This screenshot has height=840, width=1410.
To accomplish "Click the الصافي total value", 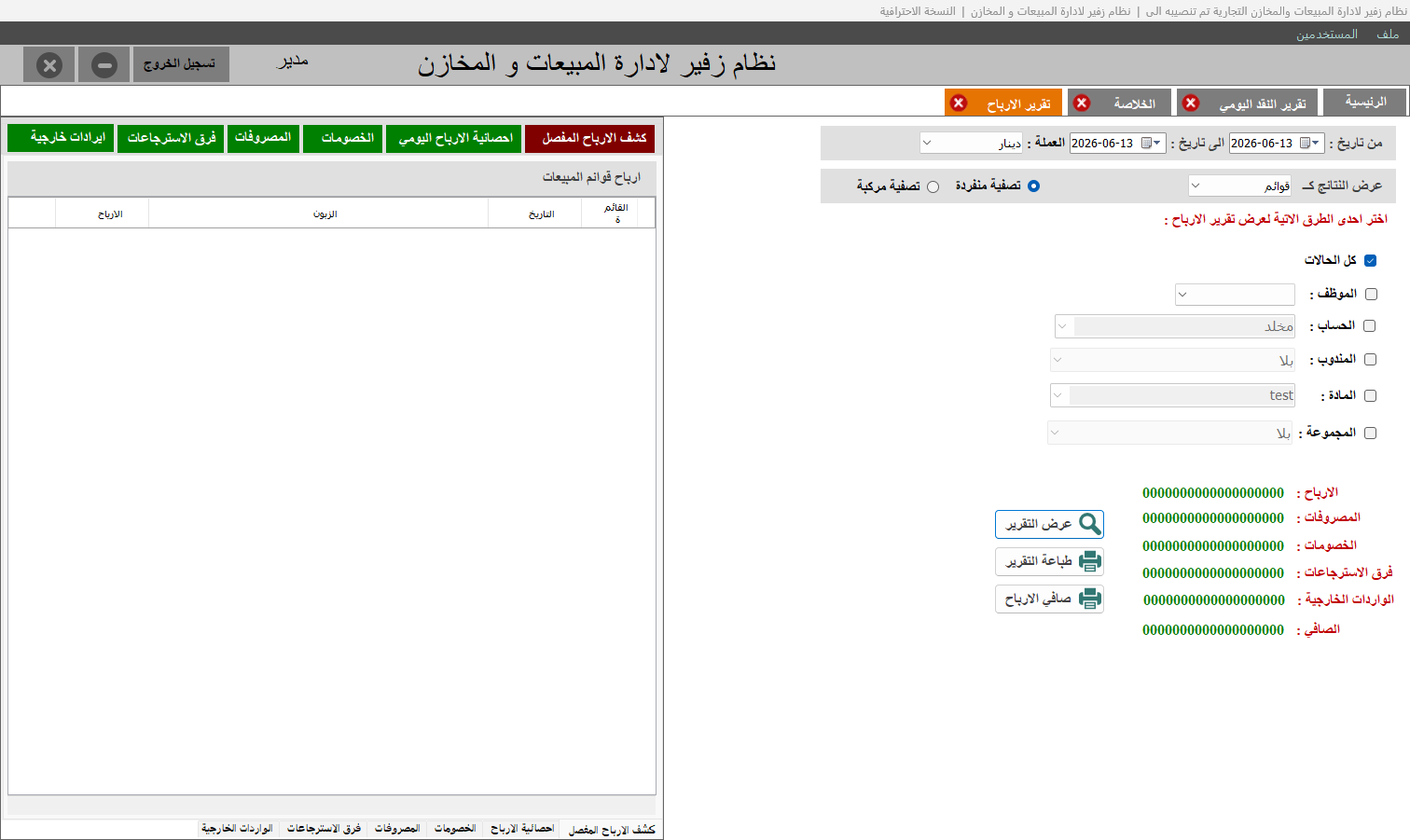I will [x=1213, y=630].
